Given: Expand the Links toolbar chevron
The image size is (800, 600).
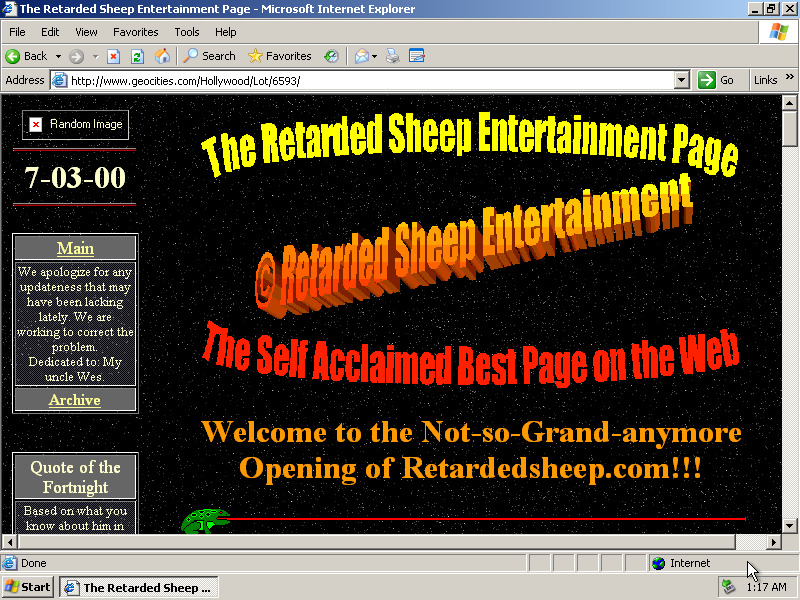Looking at the screenshot, I should [790, 77].
